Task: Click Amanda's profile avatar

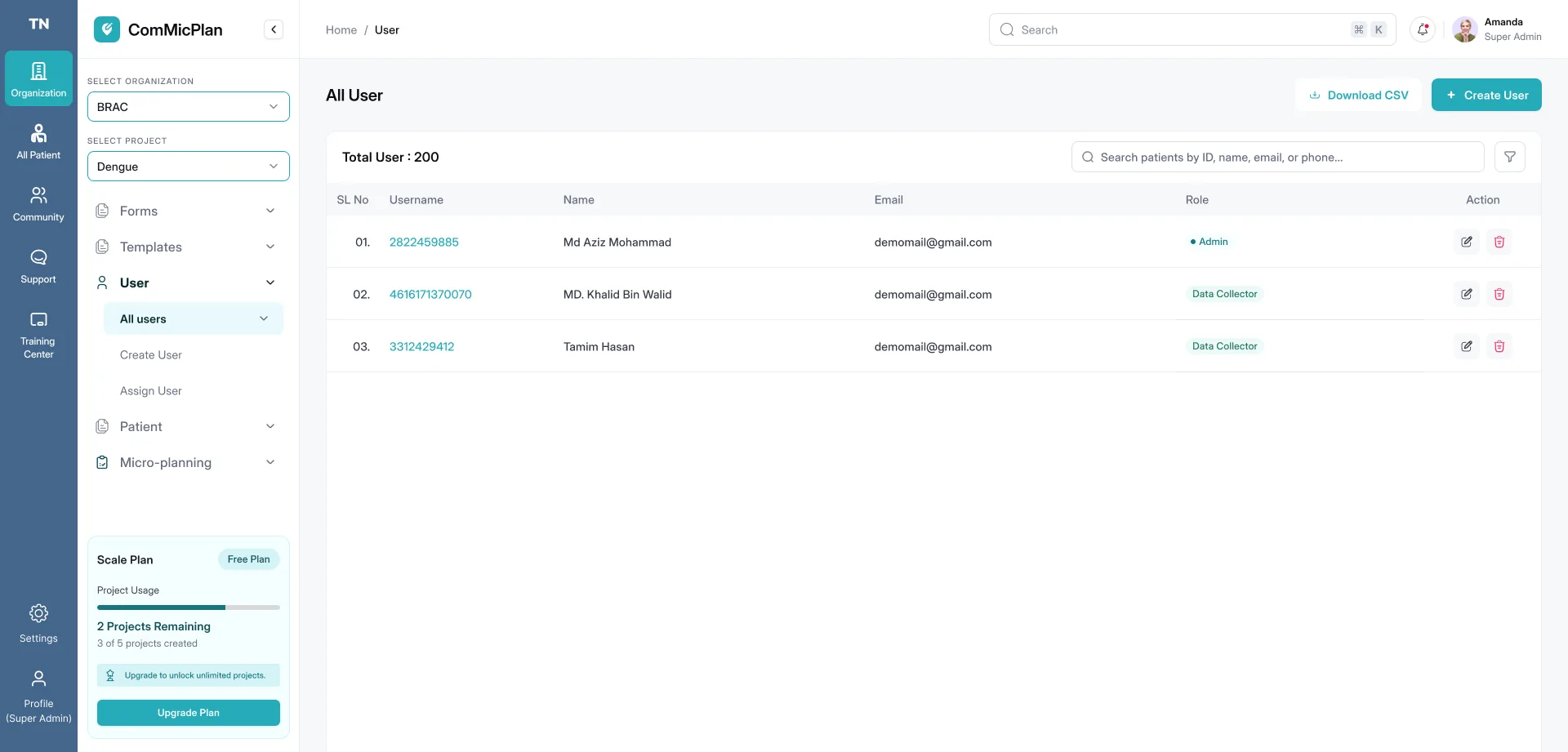Action: coord(1464,29)
